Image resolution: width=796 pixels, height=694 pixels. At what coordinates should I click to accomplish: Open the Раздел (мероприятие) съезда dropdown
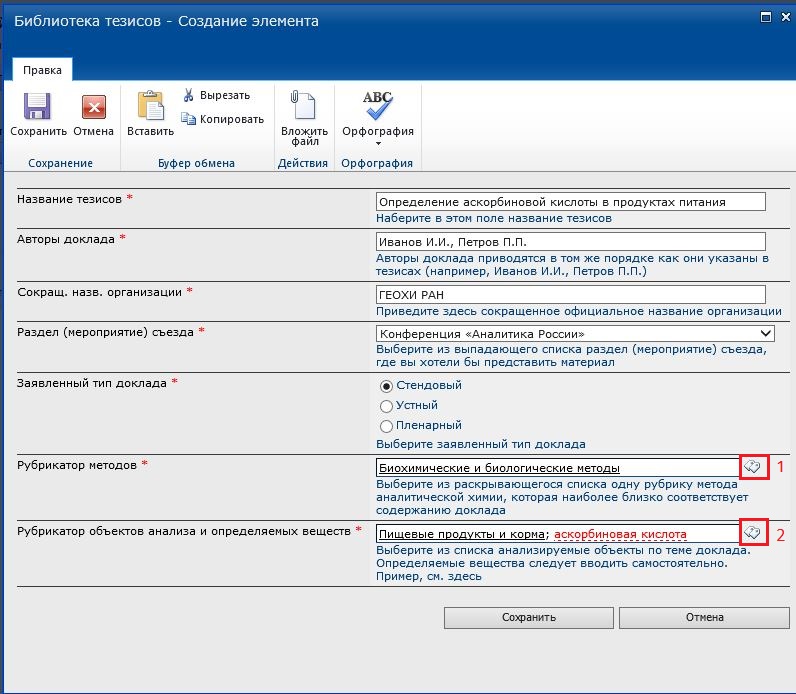pyautogui.click(x=575, y=334)
